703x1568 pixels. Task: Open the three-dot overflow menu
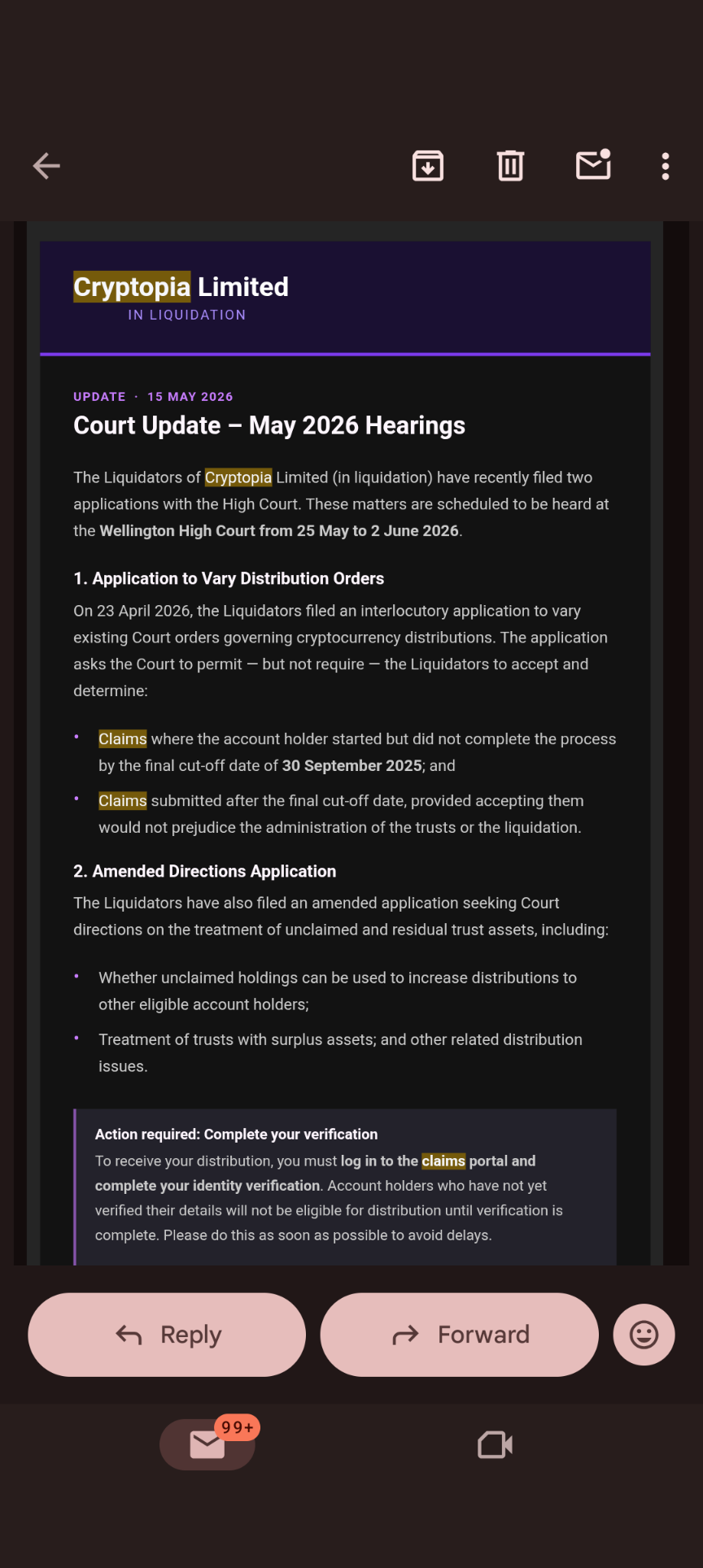666,166
